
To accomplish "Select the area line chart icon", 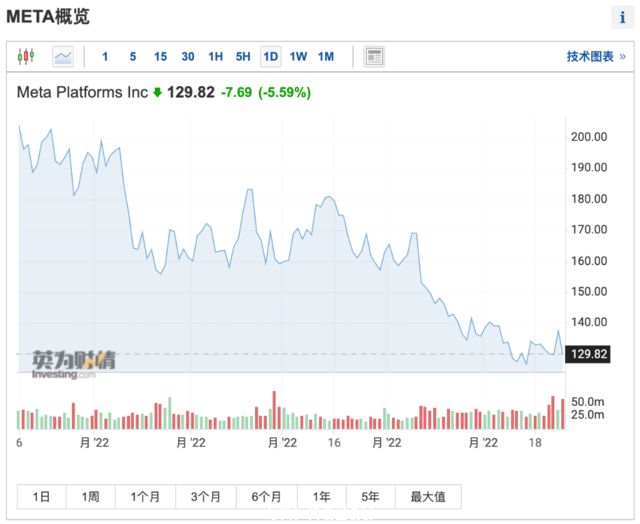I will coord(63,56).
